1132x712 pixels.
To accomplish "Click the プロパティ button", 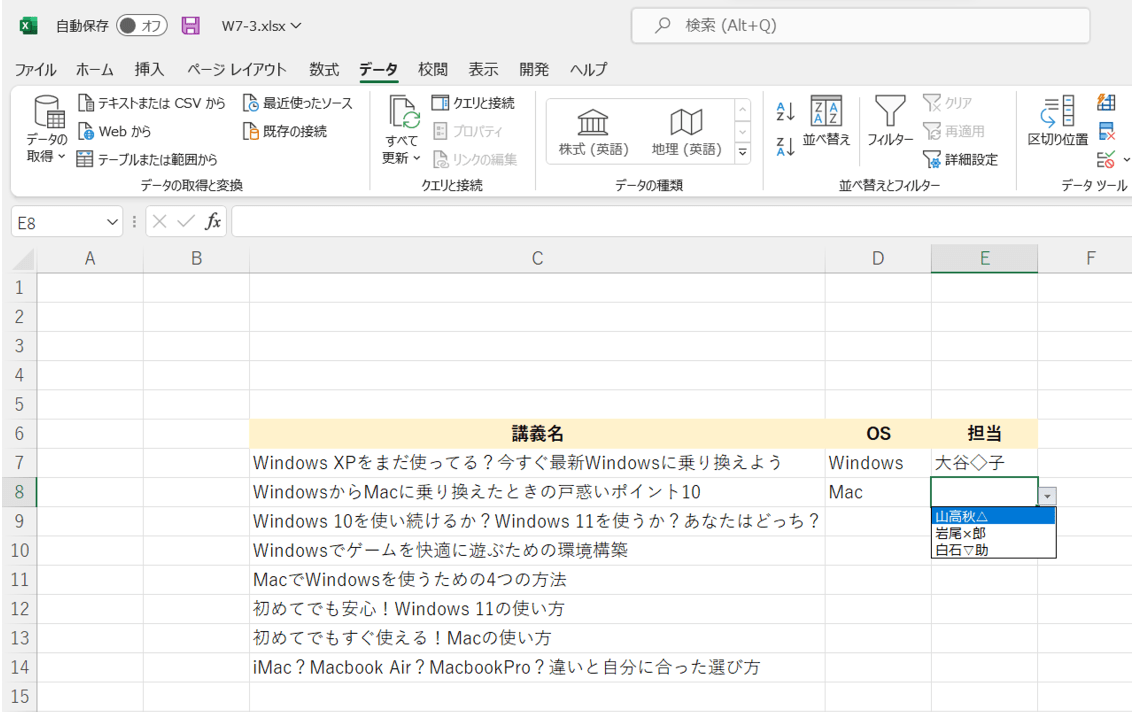I will coord(468,131).
